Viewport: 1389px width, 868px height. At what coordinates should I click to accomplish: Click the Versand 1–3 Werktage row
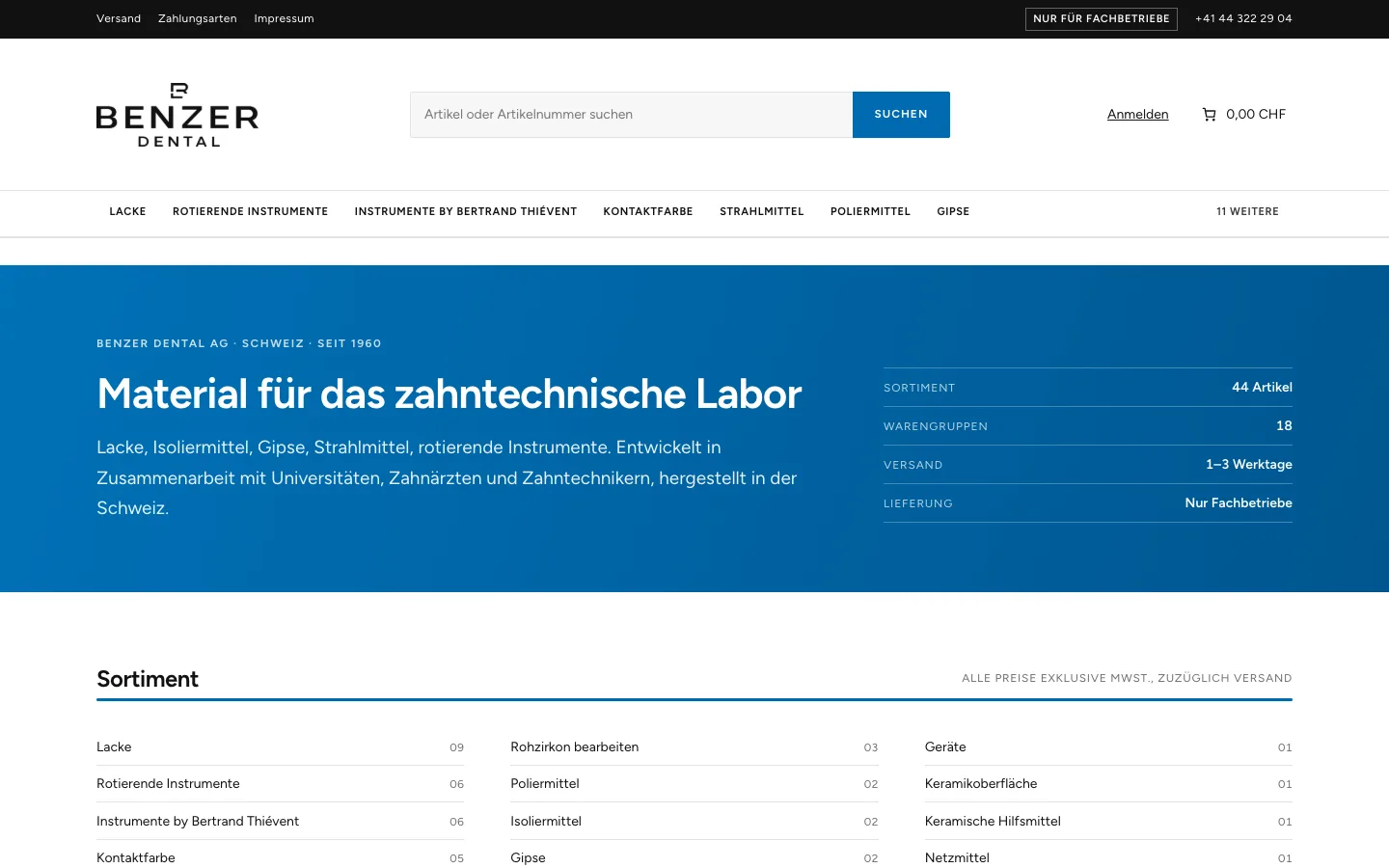tap(1088, 465)
